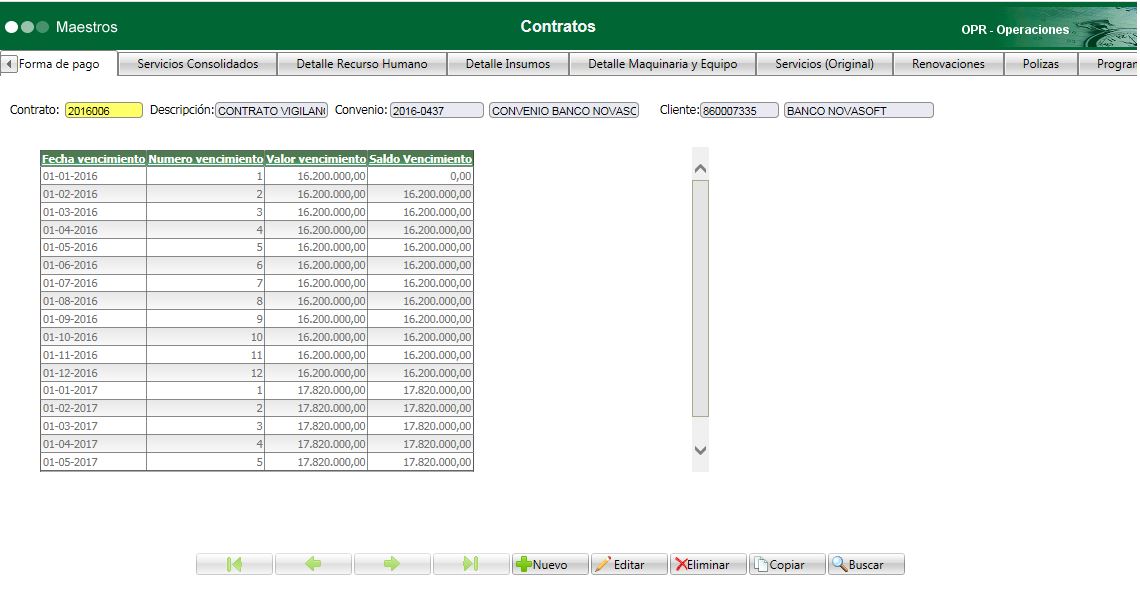Sort by Valor vencimiento column header

coord(316,158)
